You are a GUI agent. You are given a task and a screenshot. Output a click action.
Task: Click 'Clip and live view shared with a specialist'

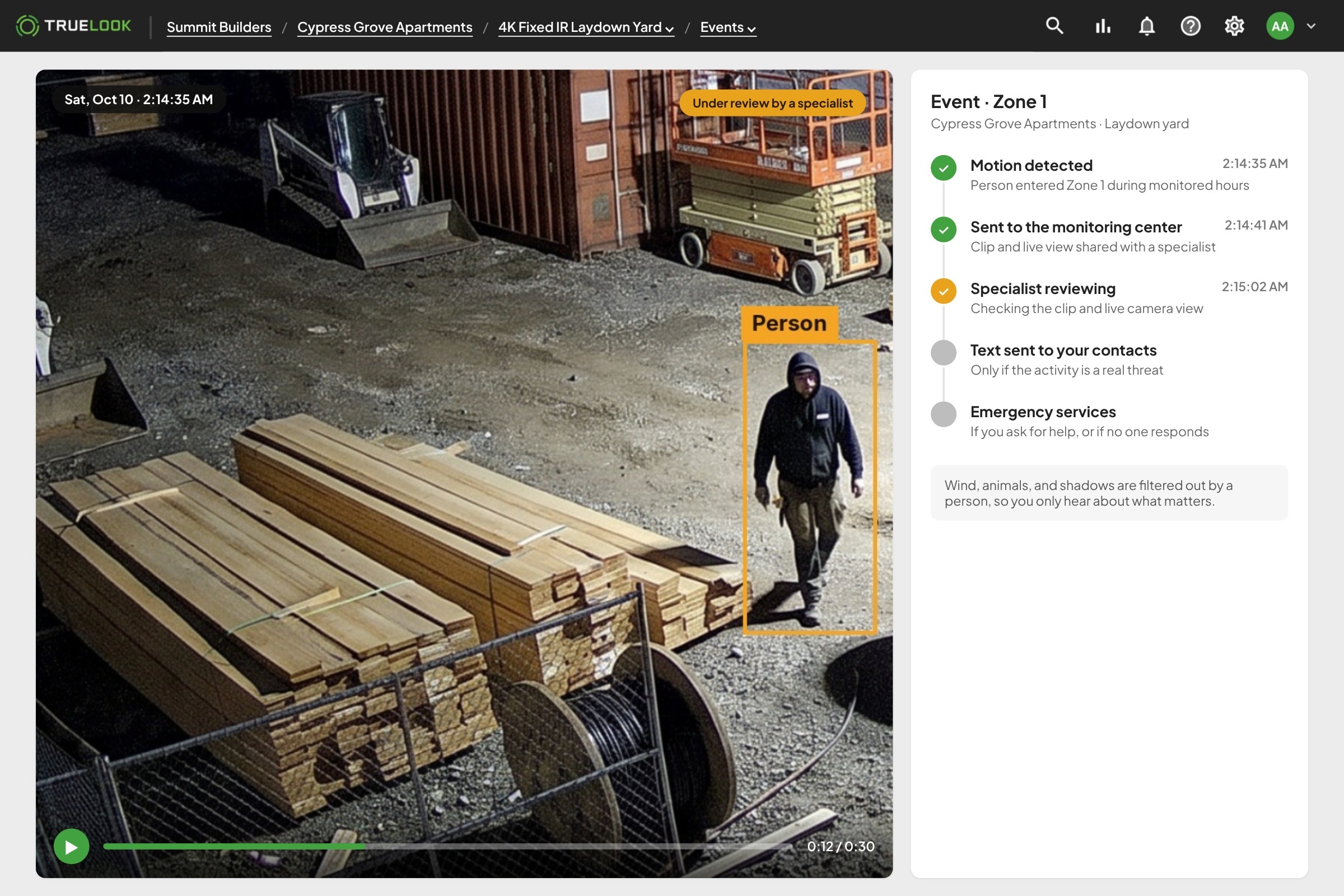1093,248
